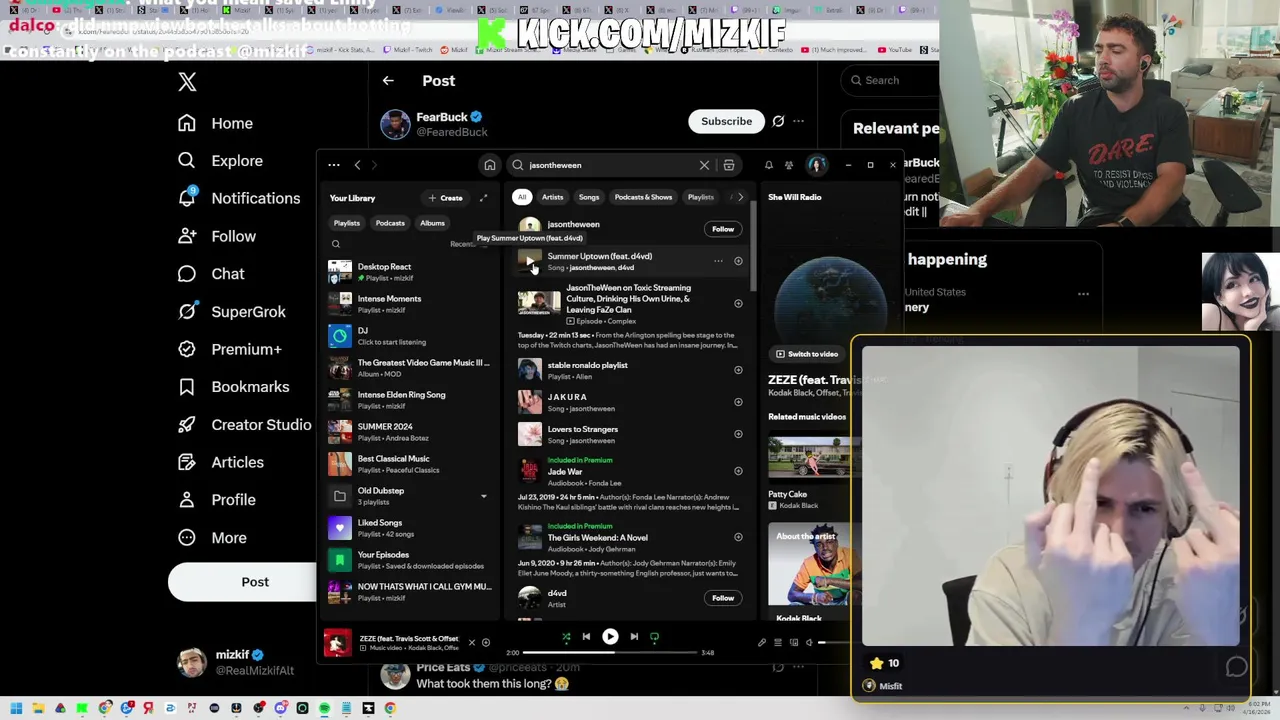Dismiss ZEZE now-playing X icon
This screenshot has width=1280, height=720.
(472, 643)
